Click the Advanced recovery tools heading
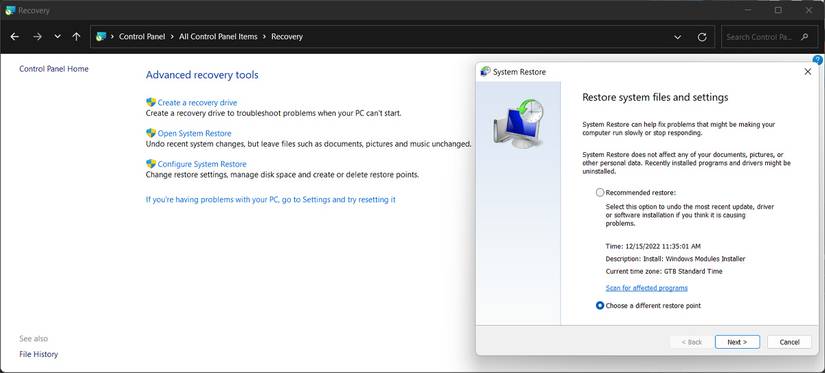The height and width of the screenshot is (373, 825). [x=202, y=75]
